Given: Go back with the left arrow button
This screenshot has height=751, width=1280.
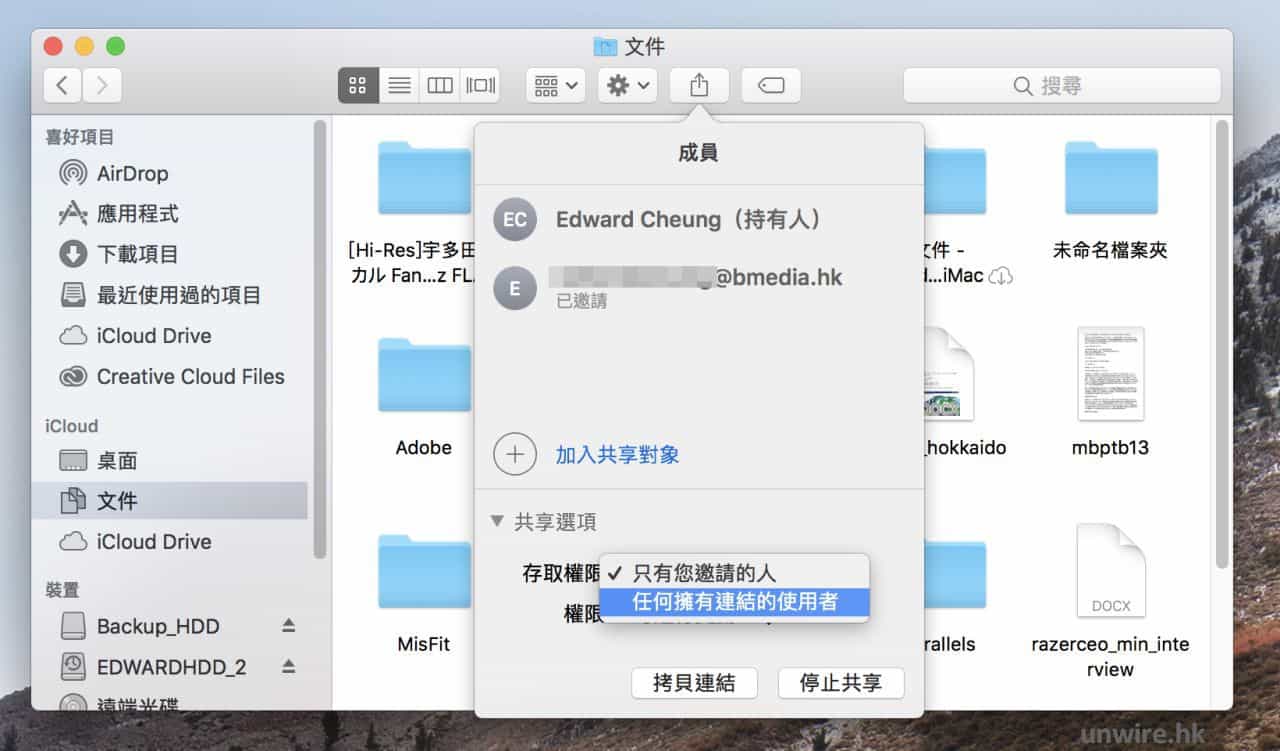Looking at the screenshot, I should click(62, 86).
